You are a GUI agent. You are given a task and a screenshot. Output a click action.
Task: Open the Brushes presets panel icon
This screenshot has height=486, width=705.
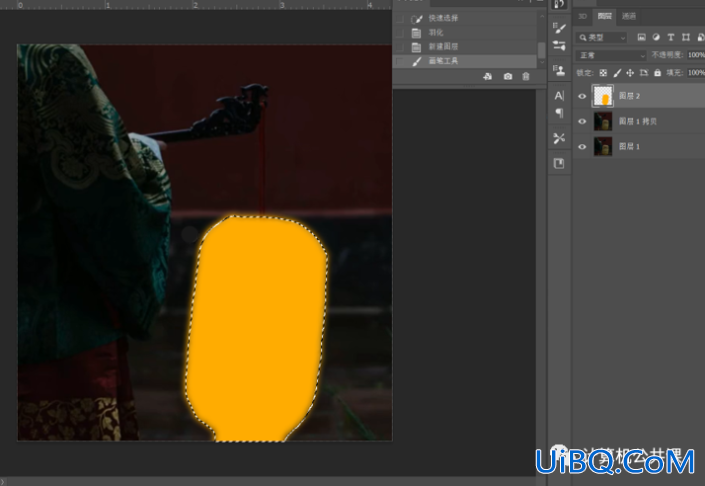tap(559, 45)
